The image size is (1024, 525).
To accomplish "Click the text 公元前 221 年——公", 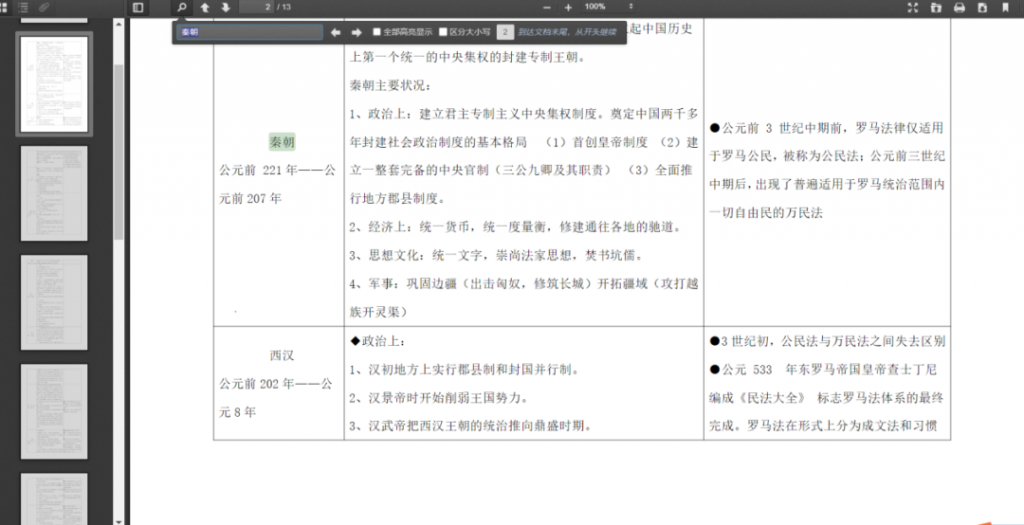I will (278, 170).
